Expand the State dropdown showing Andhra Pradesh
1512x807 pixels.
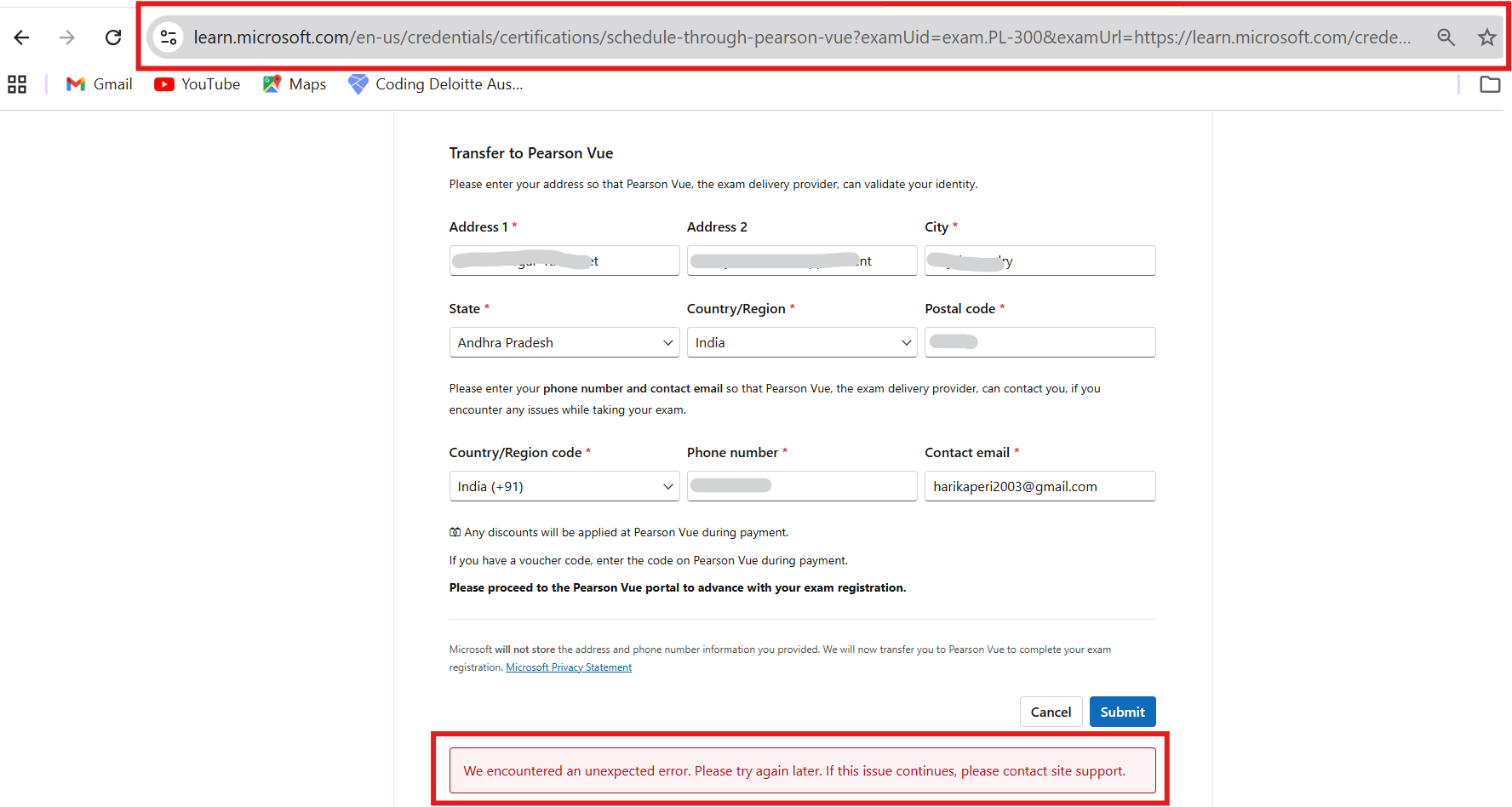(564, 342)
